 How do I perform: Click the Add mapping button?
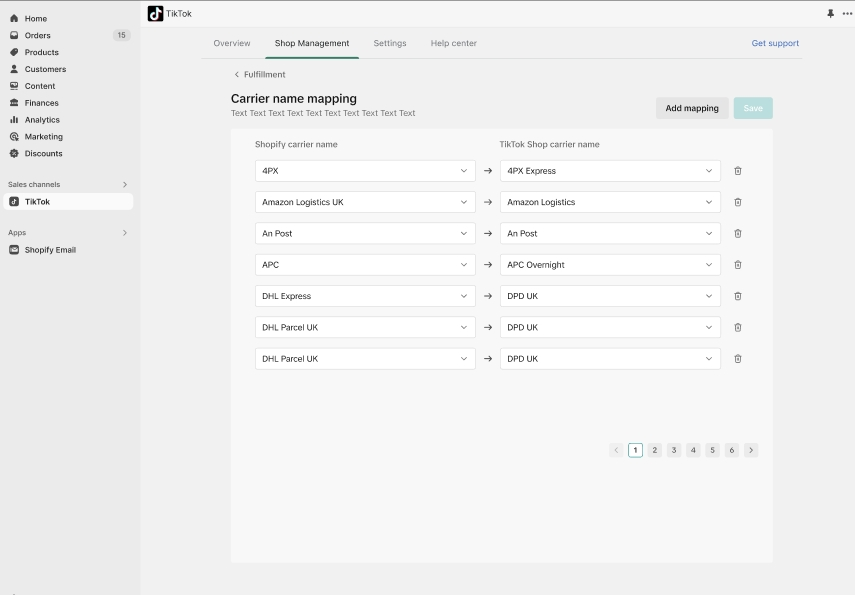click(692, 108)
